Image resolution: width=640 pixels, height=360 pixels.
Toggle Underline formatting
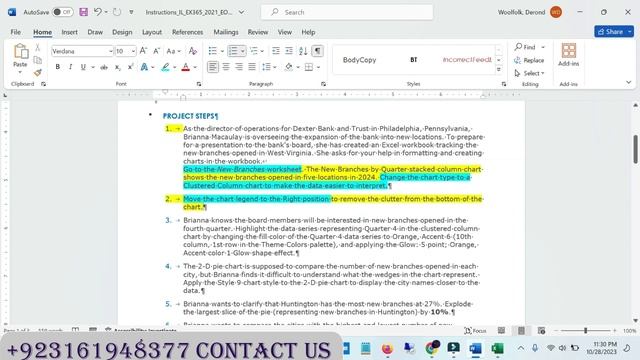(83, 67)
